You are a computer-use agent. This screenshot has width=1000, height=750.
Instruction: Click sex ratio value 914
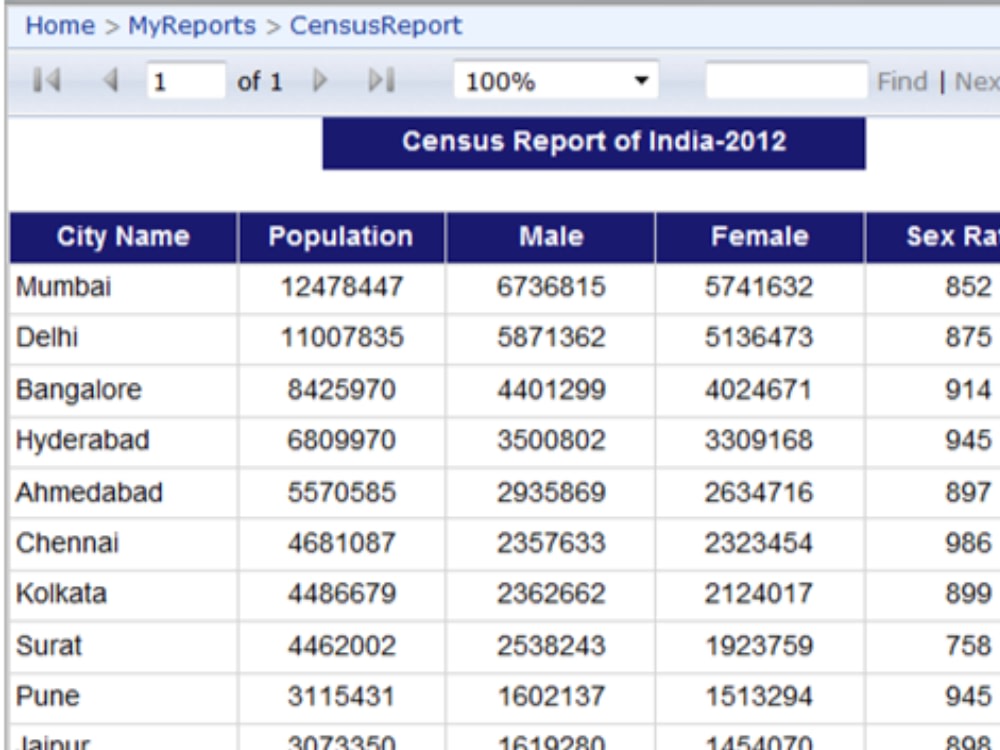968,390
